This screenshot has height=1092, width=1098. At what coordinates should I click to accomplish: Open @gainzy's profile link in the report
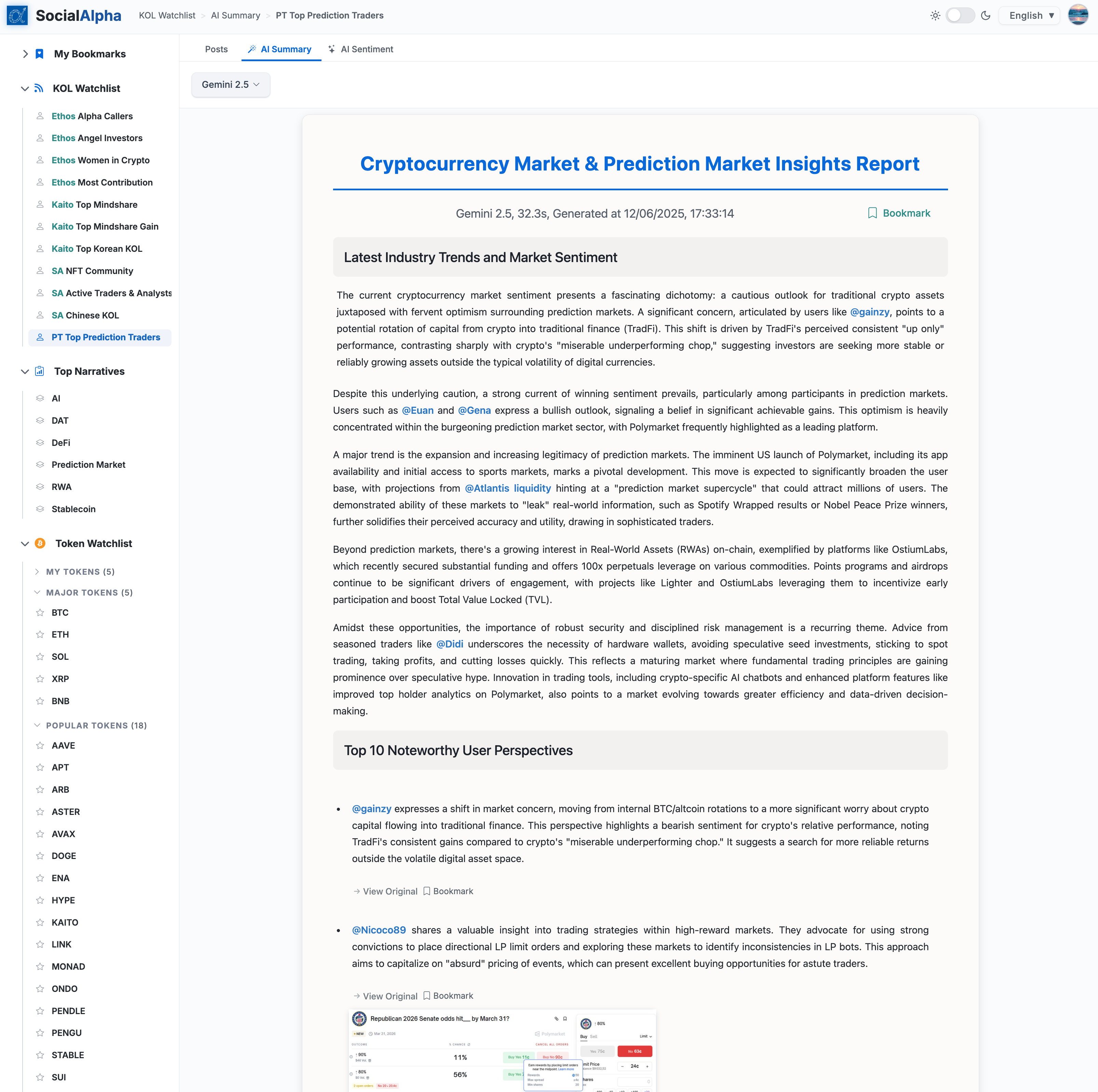point(869,312)
